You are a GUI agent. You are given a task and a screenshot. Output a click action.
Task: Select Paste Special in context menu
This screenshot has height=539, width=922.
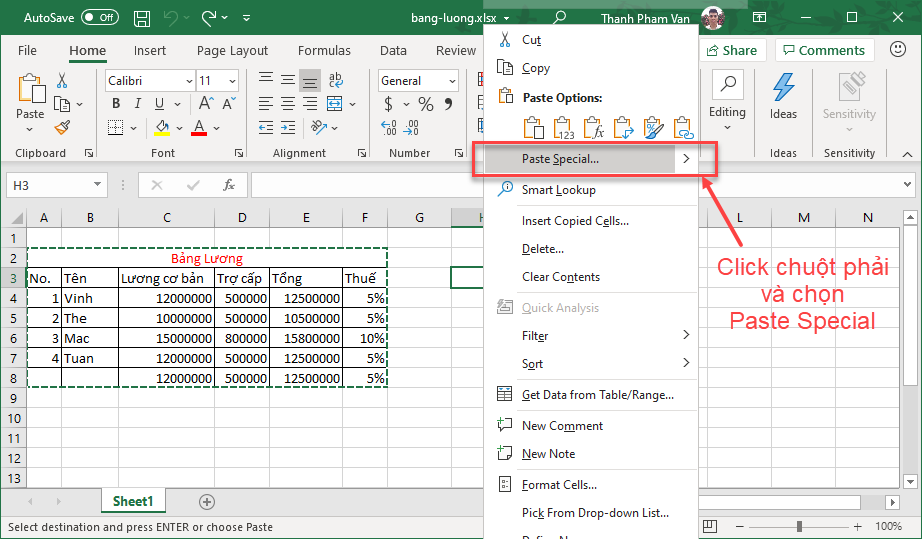click(591, 159)
